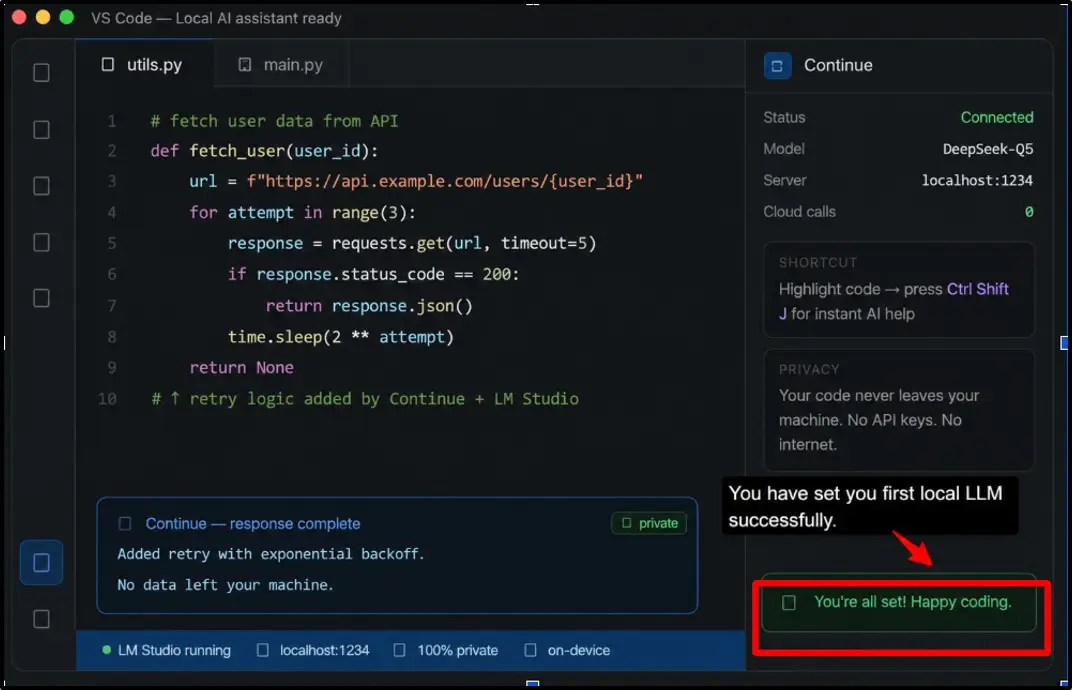Click '100% private' status bar entry
This screenshot has width=1072, height=690.
(458, 650)
